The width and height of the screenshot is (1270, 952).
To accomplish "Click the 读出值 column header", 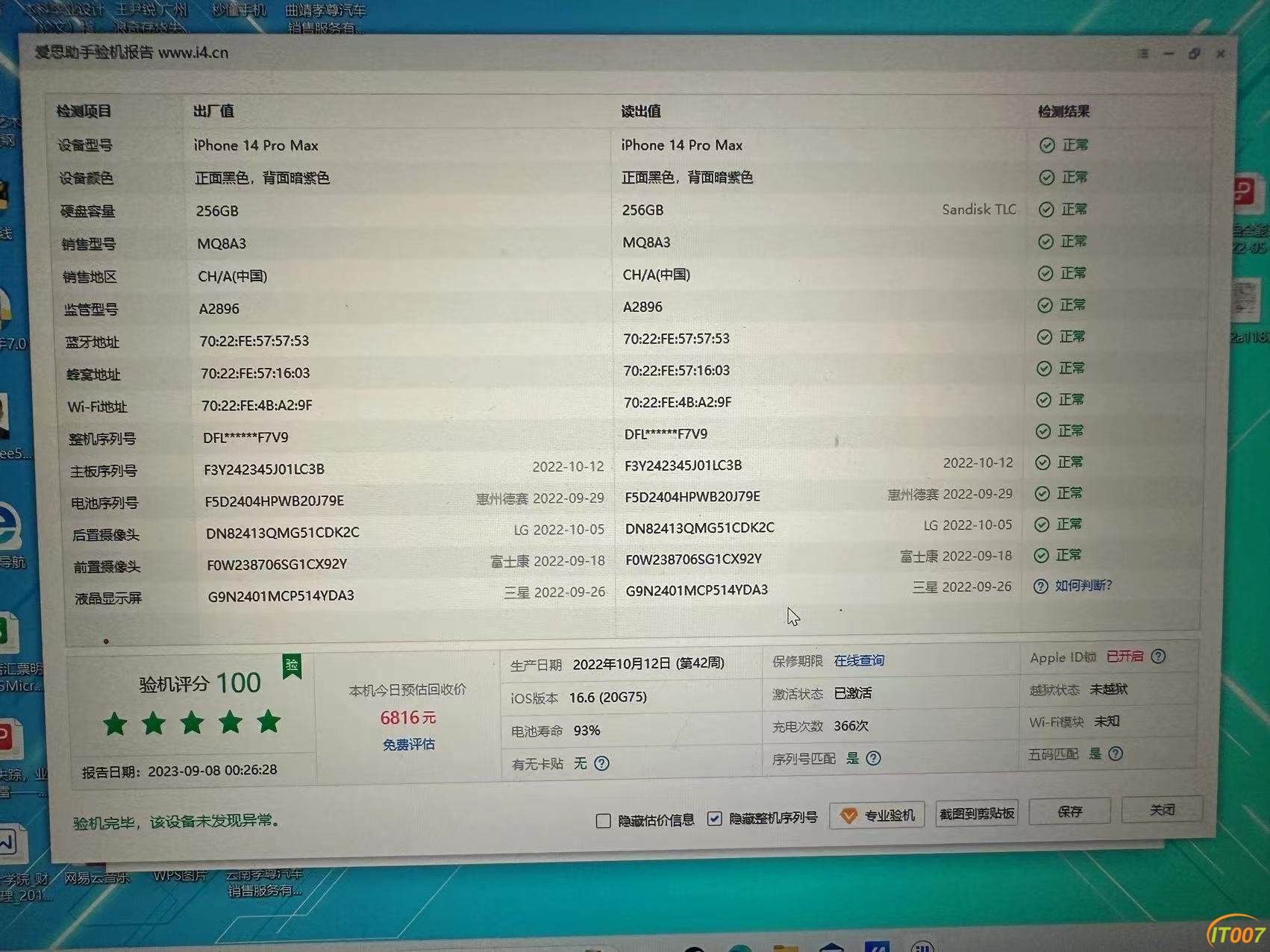I will point(641,111).
